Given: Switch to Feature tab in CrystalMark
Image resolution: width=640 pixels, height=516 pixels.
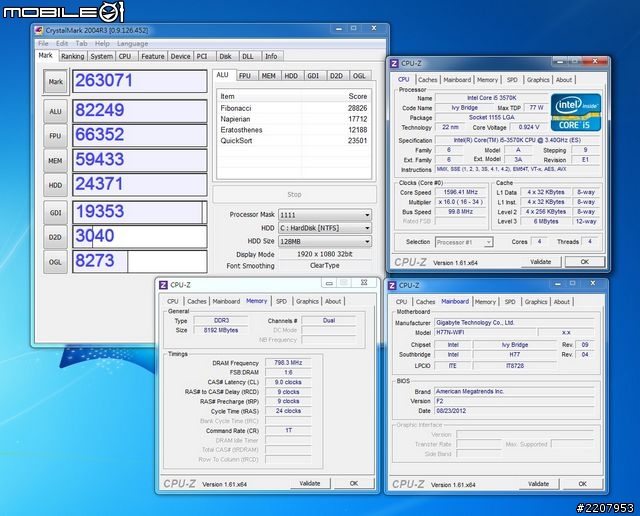Looking at the screenshot, I should pos(153,56).
